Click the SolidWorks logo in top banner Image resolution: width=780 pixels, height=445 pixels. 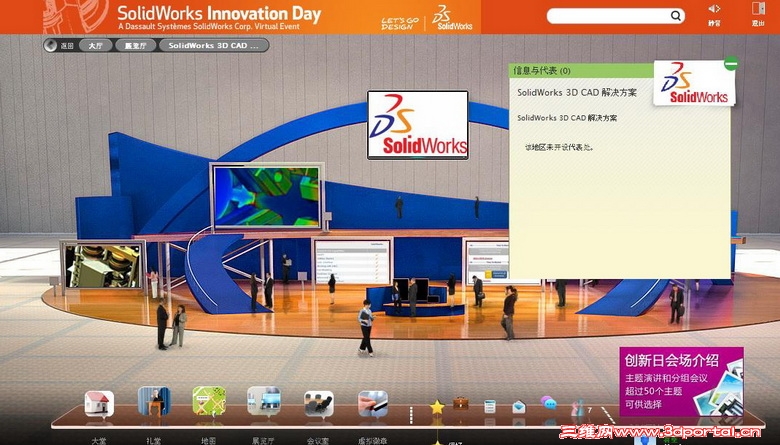pyautogui.click(x=452, y=17)
